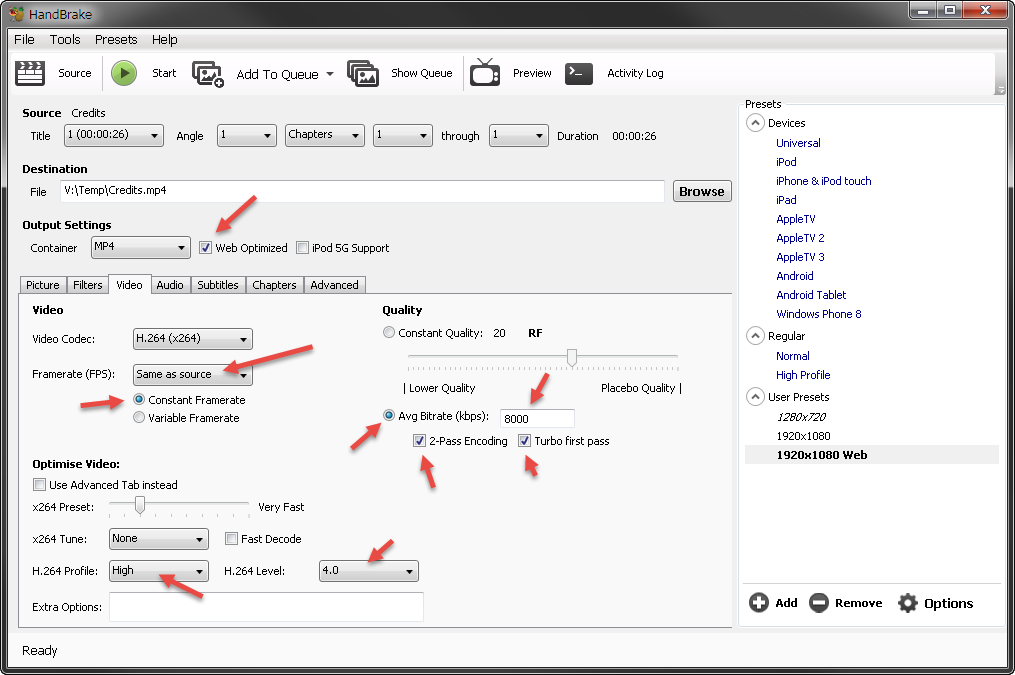Toggle the Web Optimized checkbox
This screenshot has width=1015, height=675.
205,247
